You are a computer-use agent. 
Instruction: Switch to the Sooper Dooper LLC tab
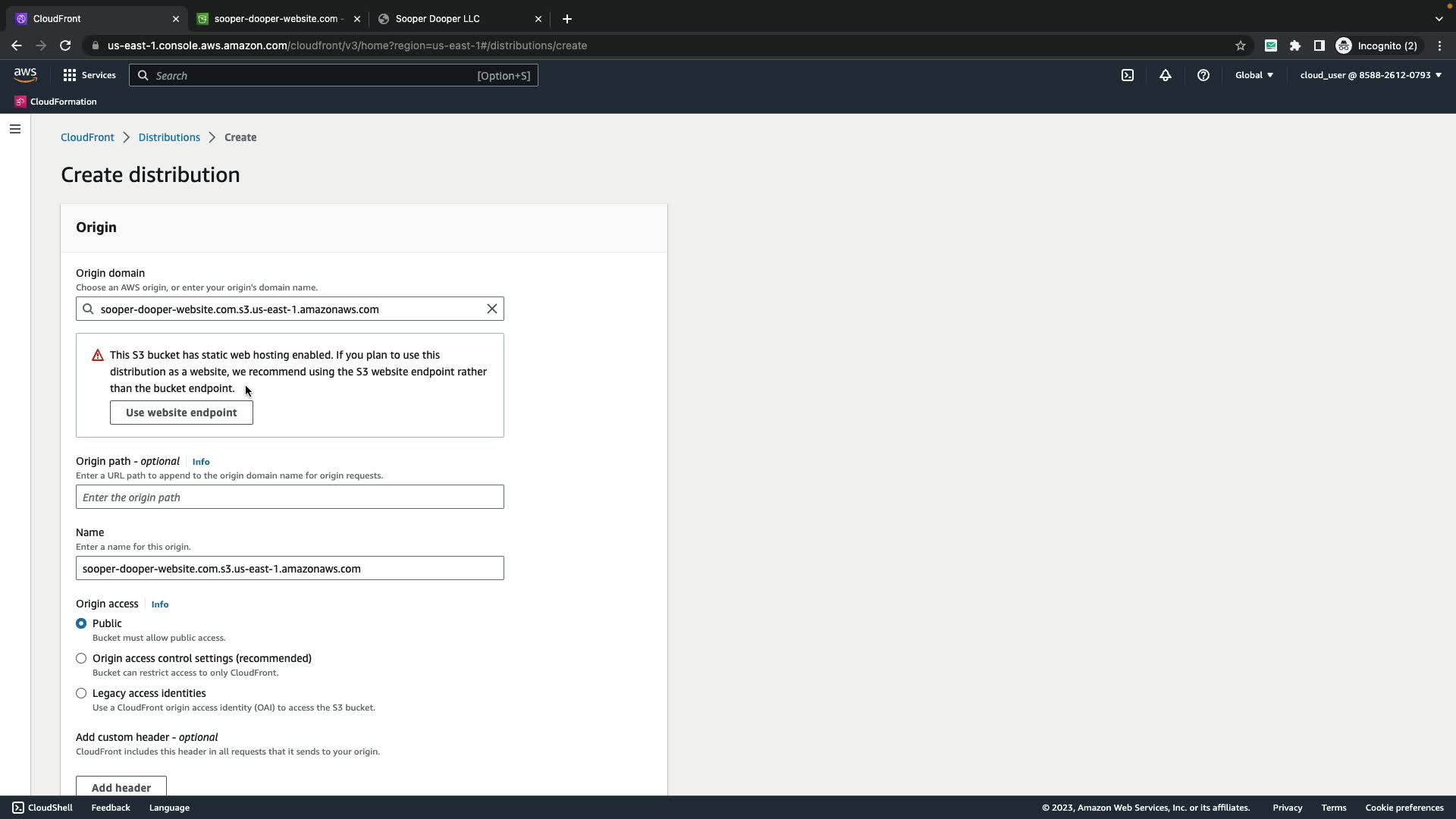coord(438,19)
